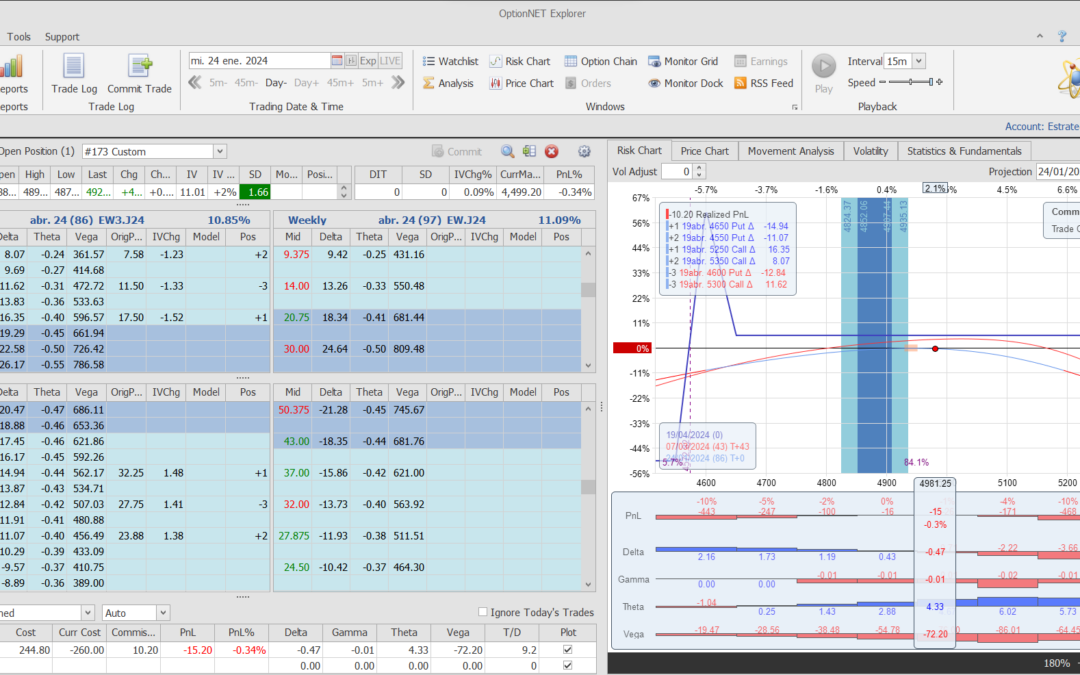The image size is (1080, 675).
Task: Uncheck Plot checkbox in first row
Action: 568,648
